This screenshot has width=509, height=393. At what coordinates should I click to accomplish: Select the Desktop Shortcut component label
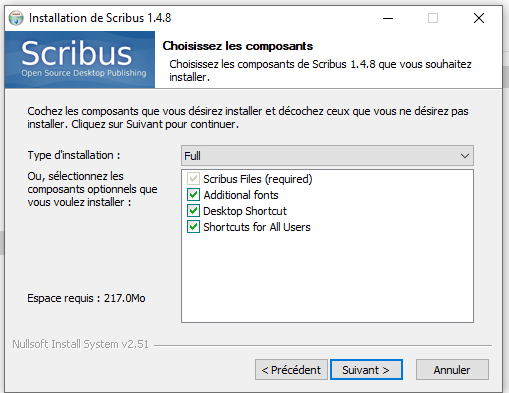pos(245,211)
